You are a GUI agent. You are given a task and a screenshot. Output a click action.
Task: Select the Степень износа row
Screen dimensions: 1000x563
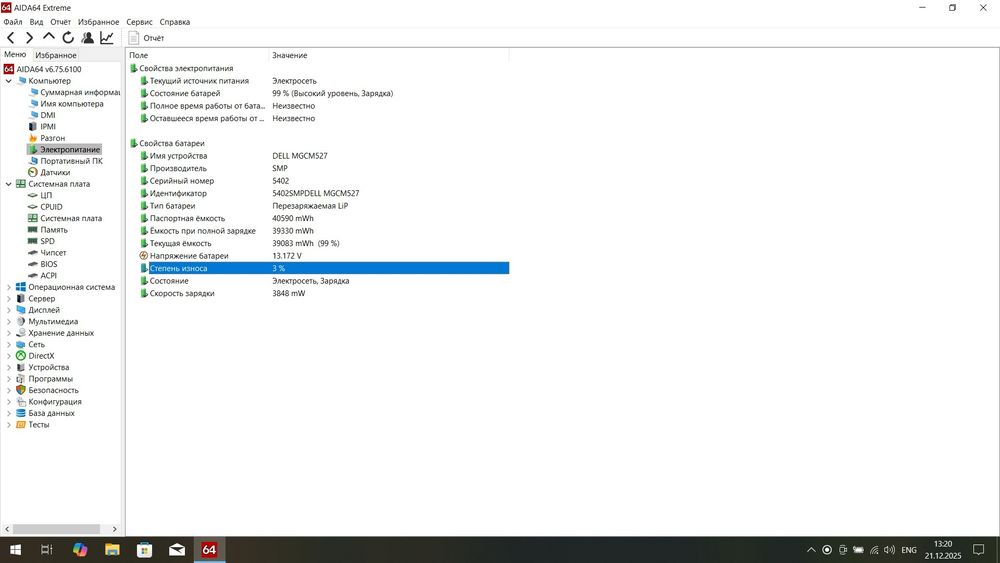coord(324,268)
